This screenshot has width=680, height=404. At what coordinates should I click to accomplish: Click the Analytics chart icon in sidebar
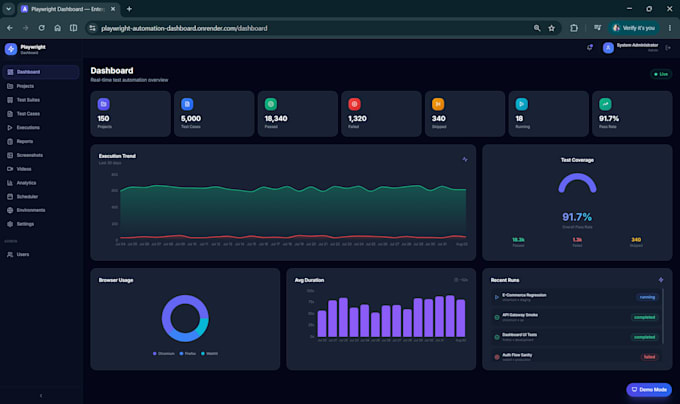pyautogui.click(x=10, y=183)
